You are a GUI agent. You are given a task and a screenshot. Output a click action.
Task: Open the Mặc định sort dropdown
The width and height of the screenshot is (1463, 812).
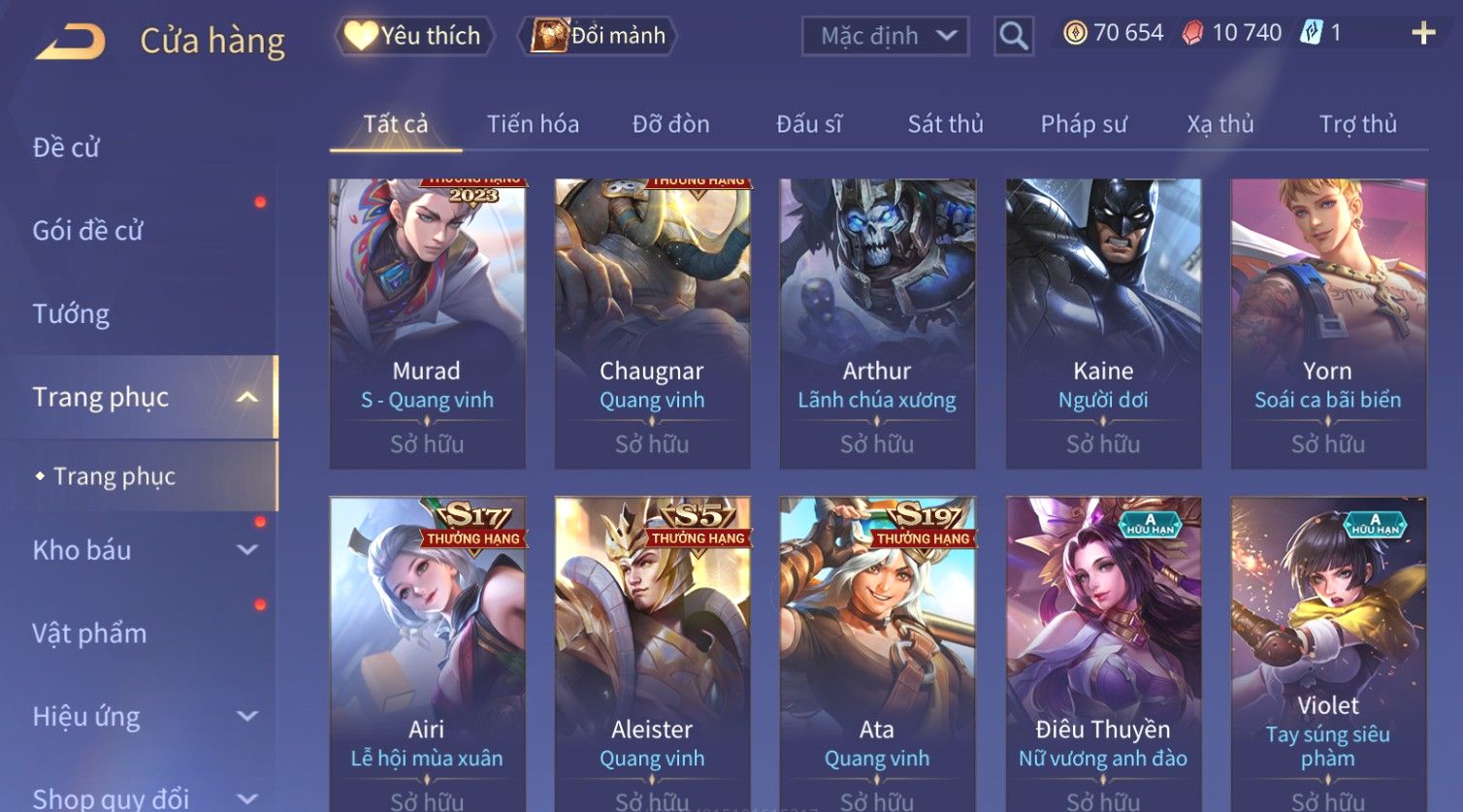click(885, 37)
